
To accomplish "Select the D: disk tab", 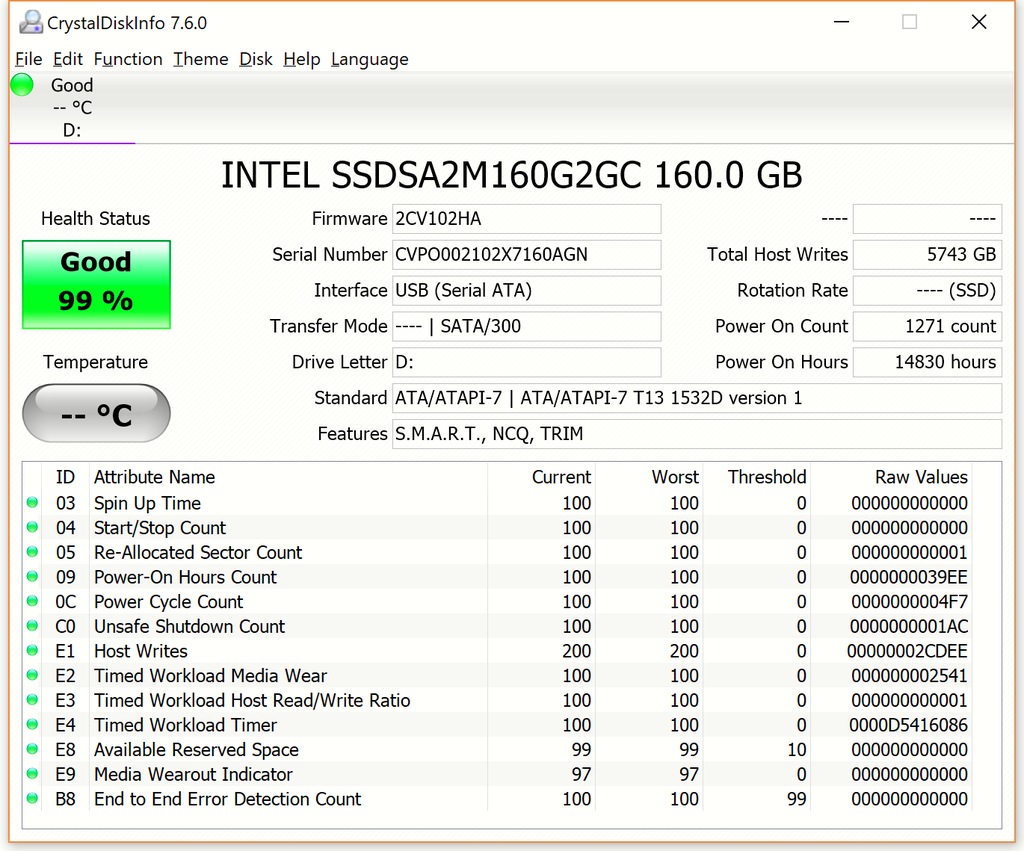I will [72, 108].
